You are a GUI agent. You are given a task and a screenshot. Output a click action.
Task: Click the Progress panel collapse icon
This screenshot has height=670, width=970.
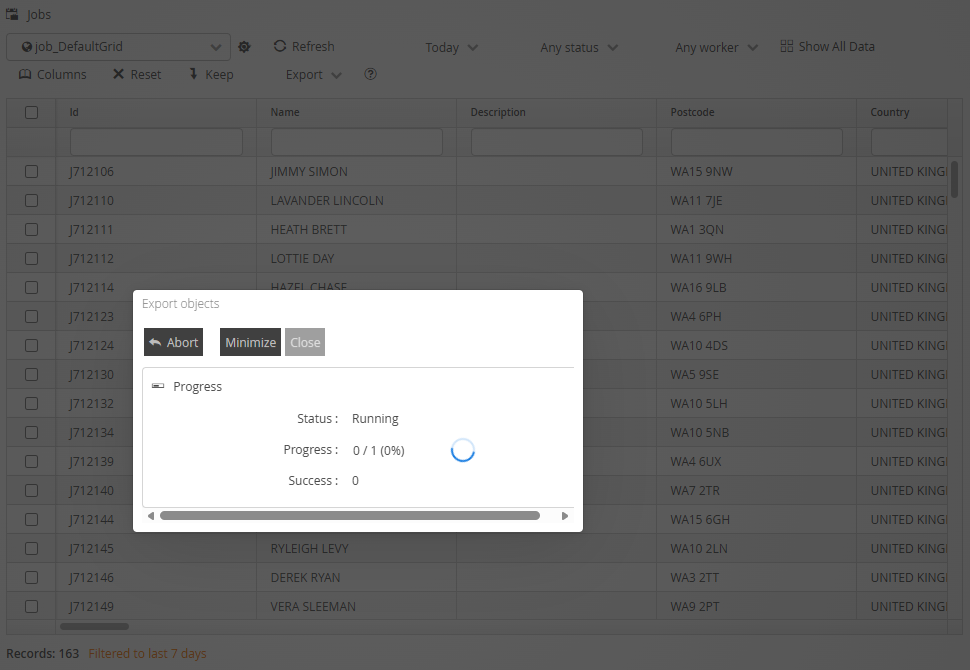[x=158, y=386]
